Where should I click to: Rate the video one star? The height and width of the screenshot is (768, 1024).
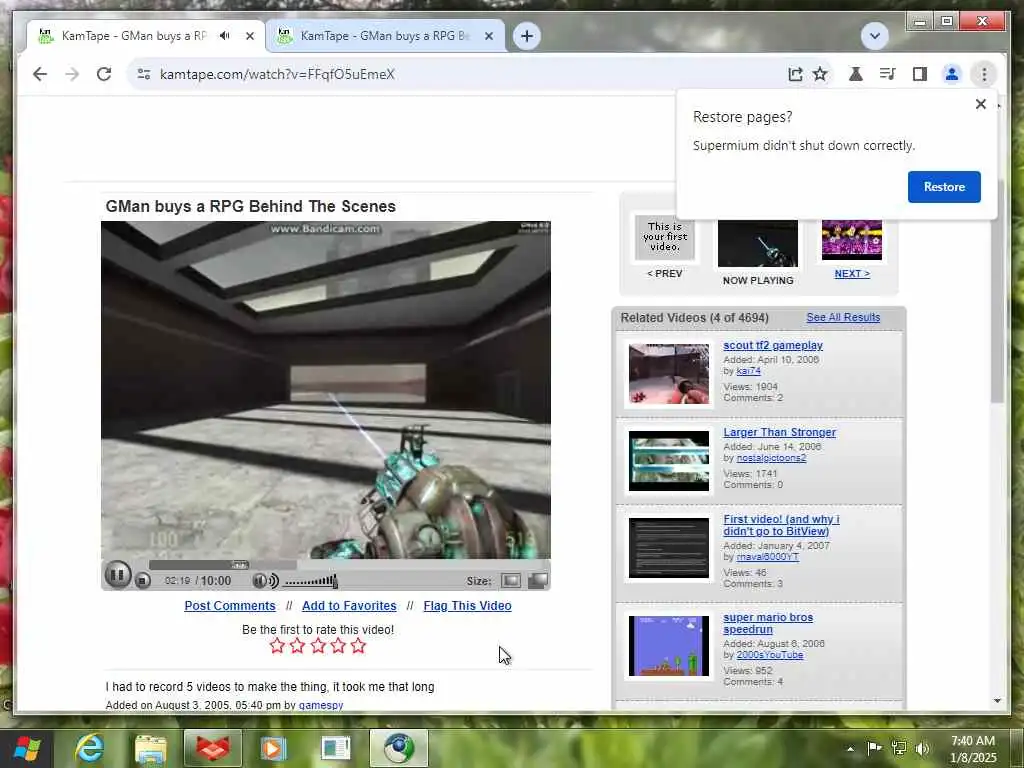(x=277, y=646)
